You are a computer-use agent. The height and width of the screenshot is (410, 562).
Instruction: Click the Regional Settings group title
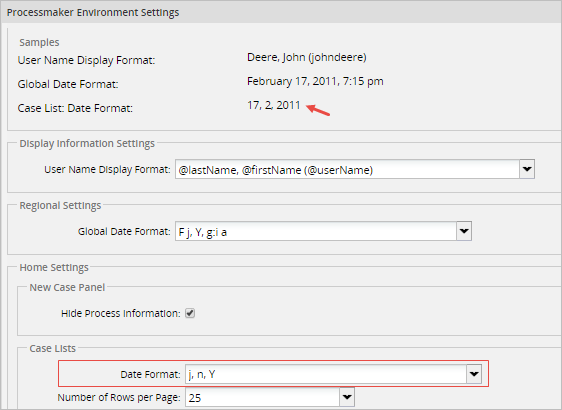(60, 206)
